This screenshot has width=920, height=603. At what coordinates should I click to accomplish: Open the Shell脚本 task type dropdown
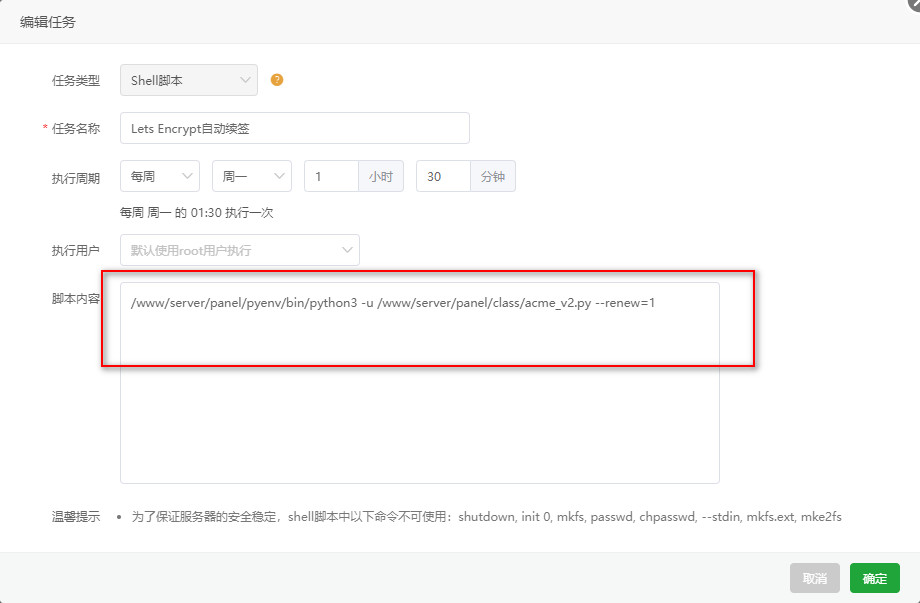click(188, 80)
